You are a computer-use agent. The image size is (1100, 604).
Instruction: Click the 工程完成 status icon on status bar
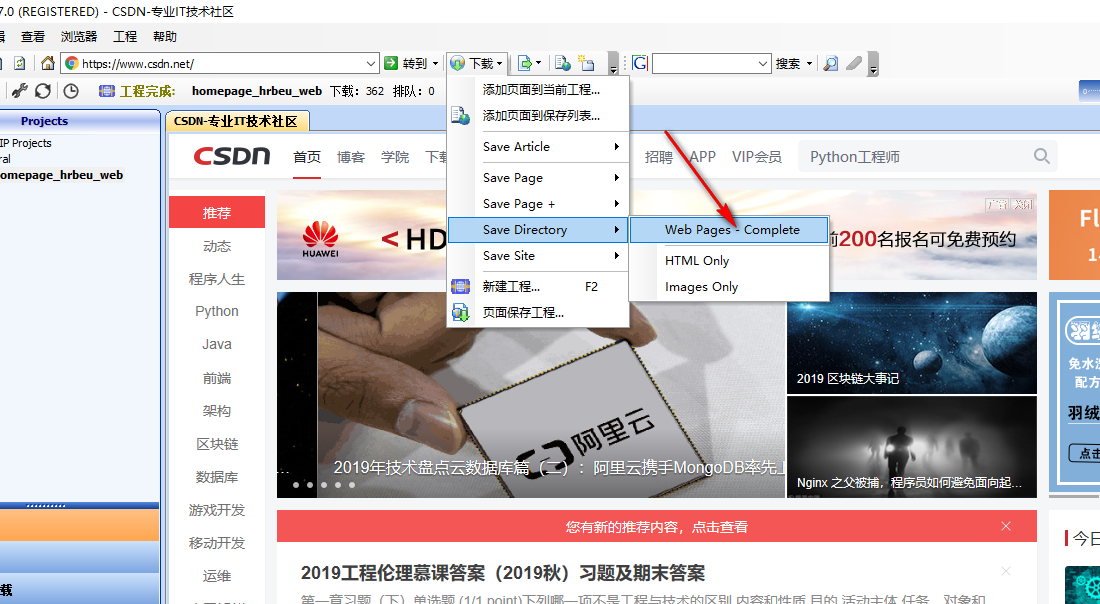point(107,90)
